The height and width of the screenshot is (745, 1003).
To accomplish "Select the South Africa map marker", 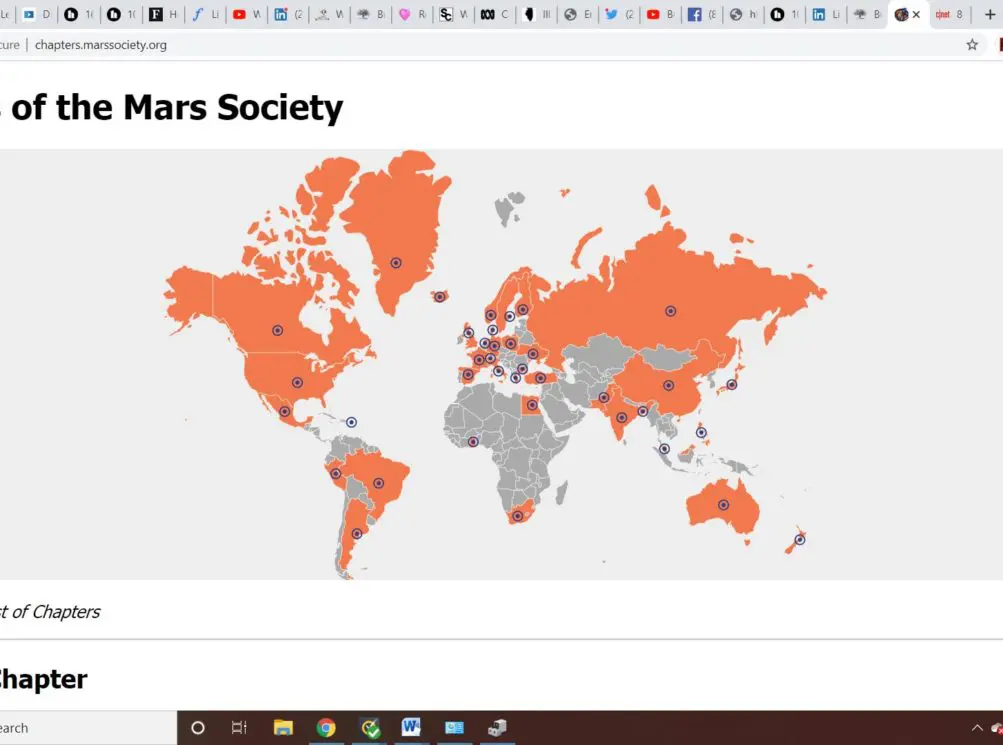I will pos(517,516).
